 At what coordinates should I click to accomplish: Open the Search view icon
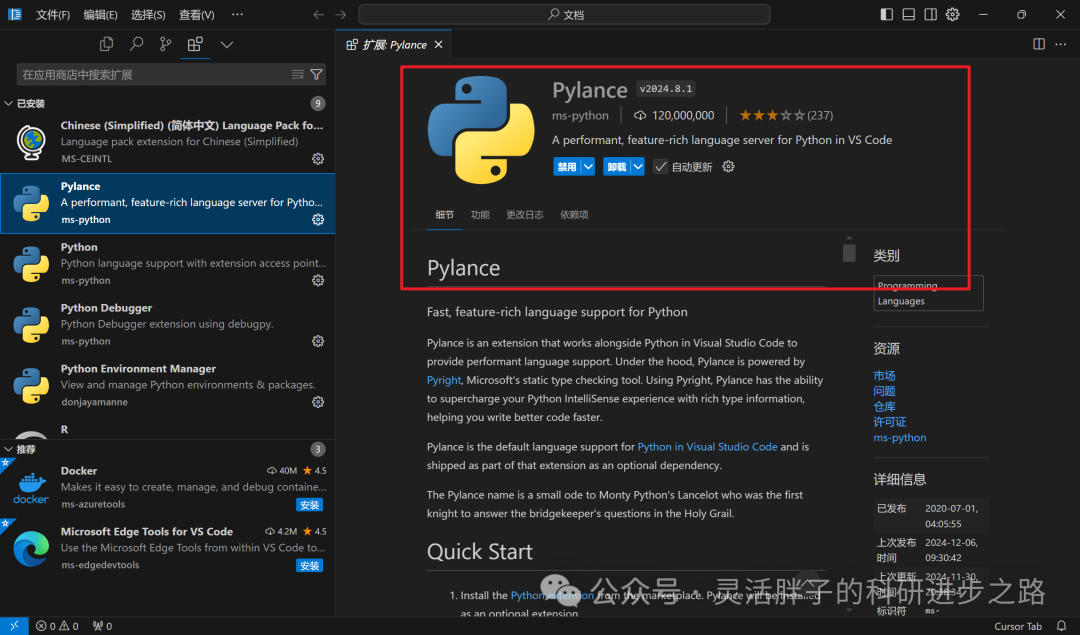click(136, 44)
